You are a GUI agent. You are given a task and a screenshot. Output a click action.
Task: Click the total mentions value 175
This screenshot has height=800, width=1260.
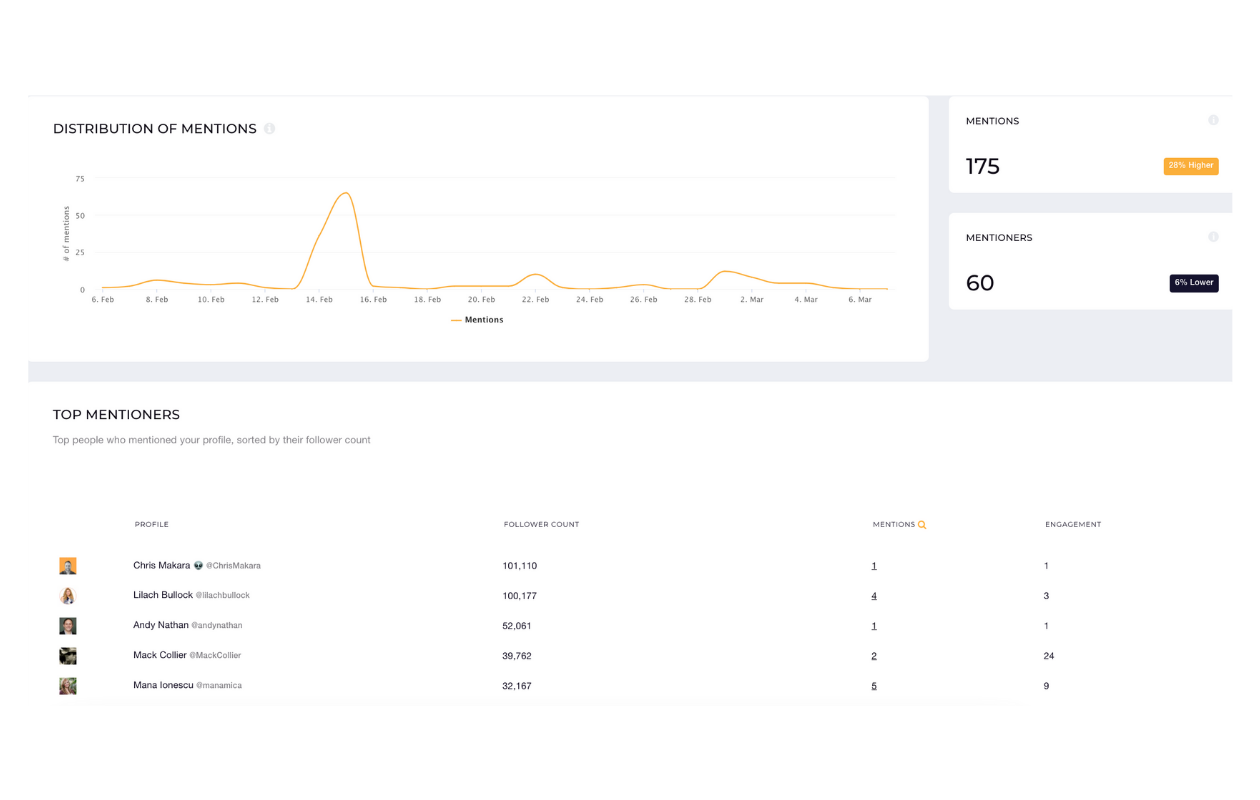[x=983, y=166]
